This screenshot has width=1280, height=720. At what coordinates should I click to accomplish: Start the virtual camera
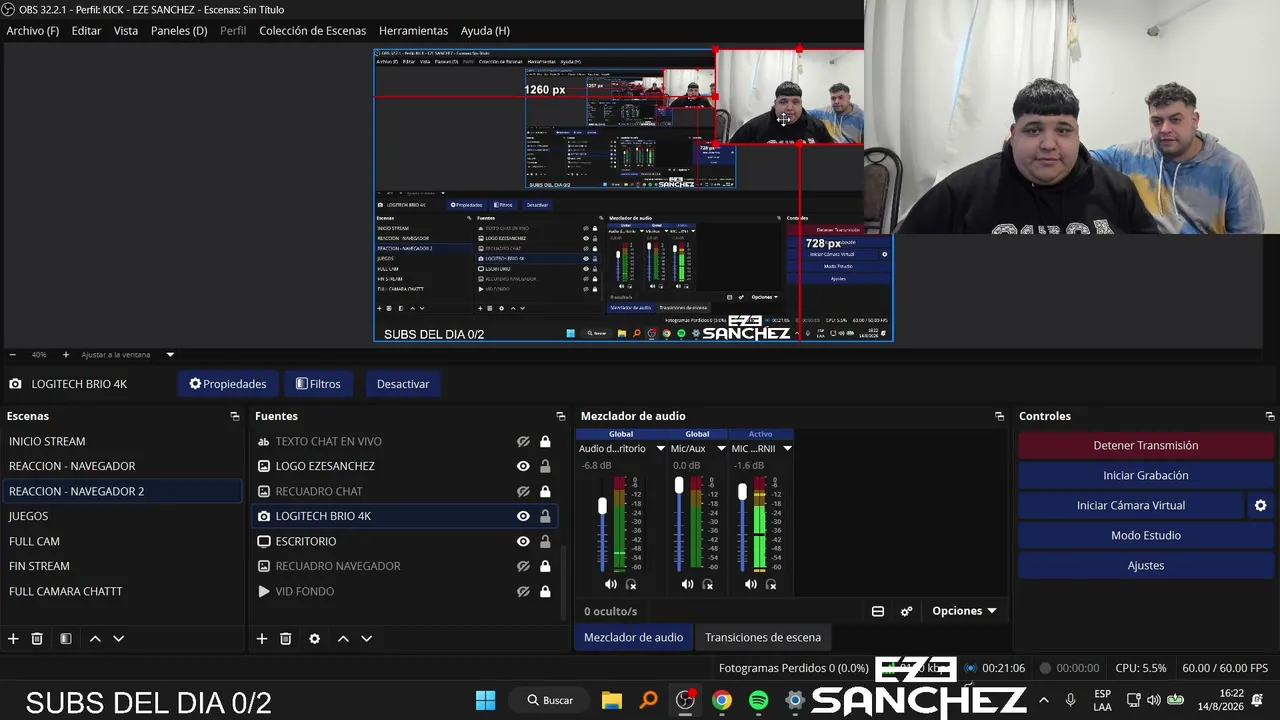(1131, 506)
